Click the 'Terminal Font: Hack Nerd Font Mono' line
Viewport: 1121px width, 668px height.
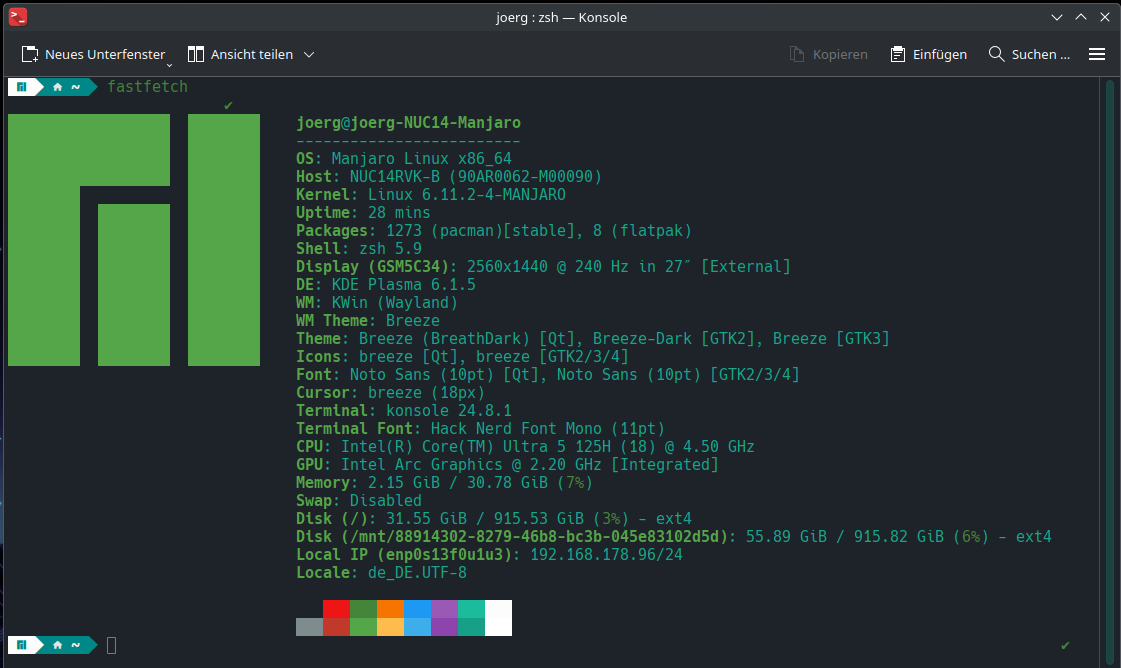click(x=480, y=428)
